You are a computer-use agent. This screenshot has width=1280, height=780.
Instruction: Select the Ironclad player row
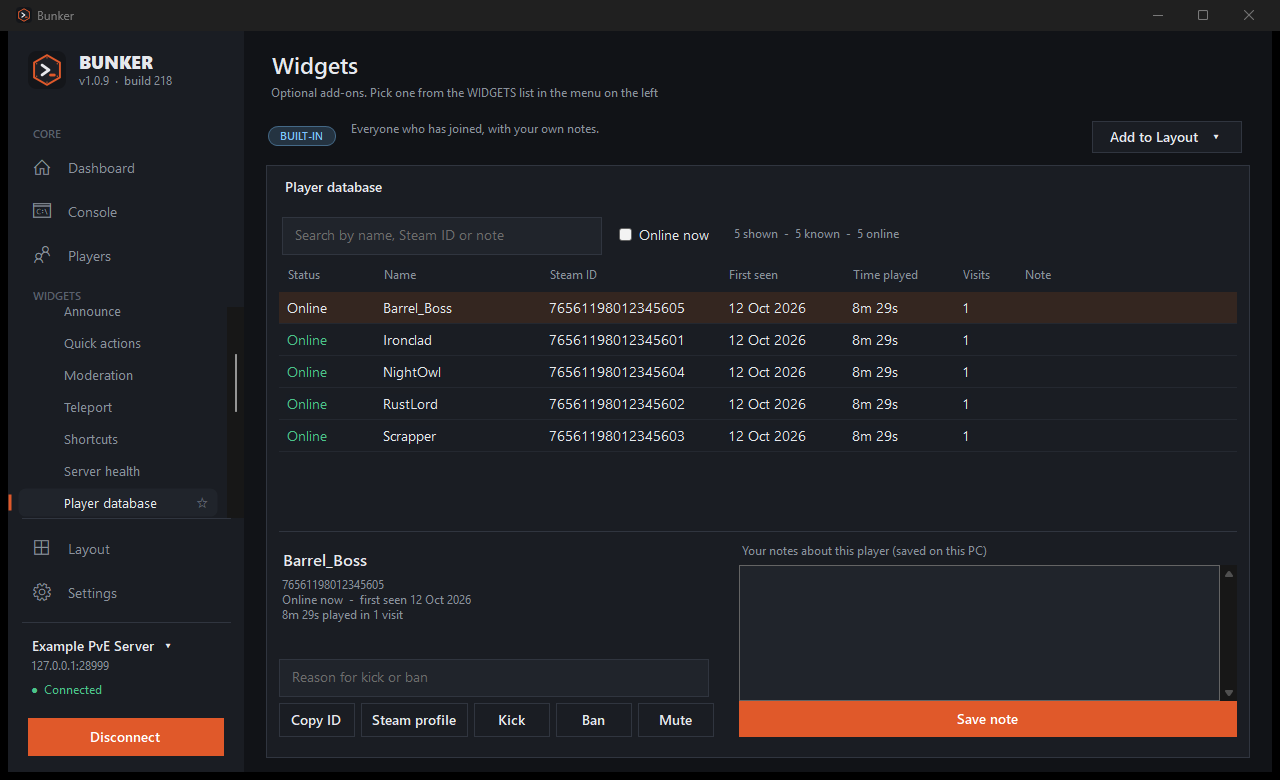point(758,340)
